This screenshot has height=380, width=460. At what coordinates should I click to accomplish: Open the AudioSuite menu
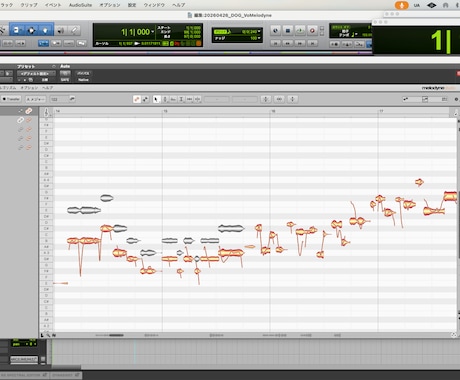(80, 5)
